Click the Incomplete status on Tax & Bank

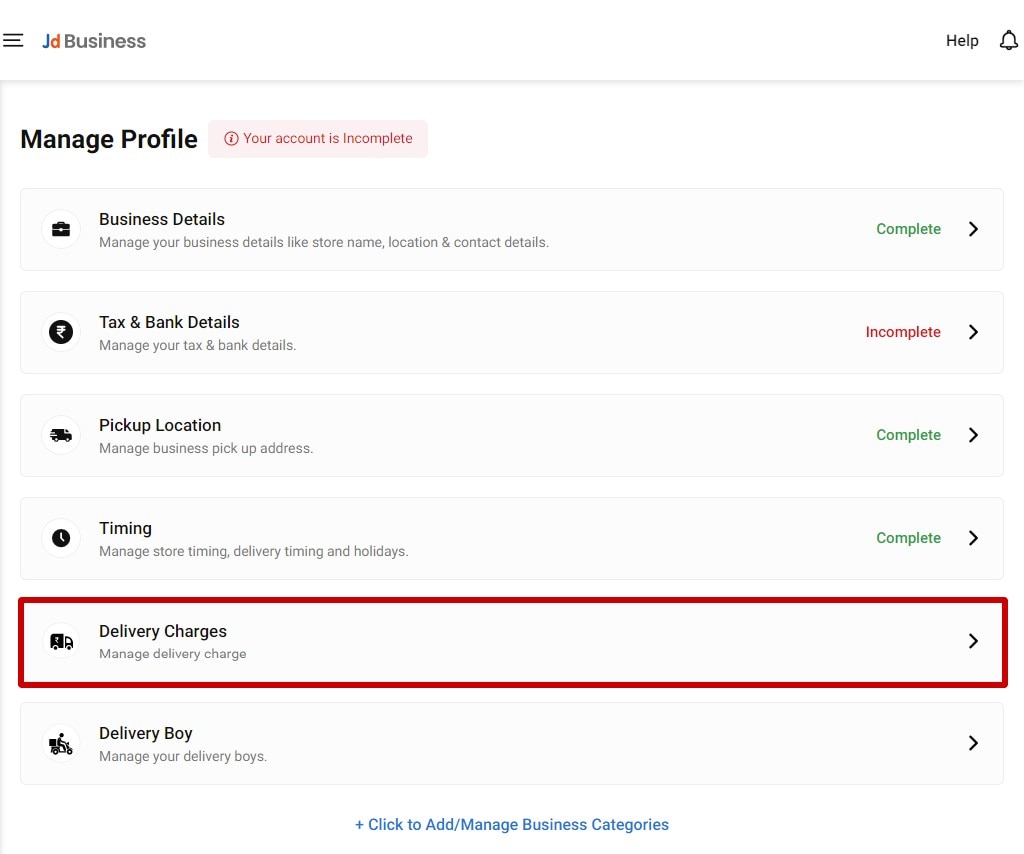point(903,332)
